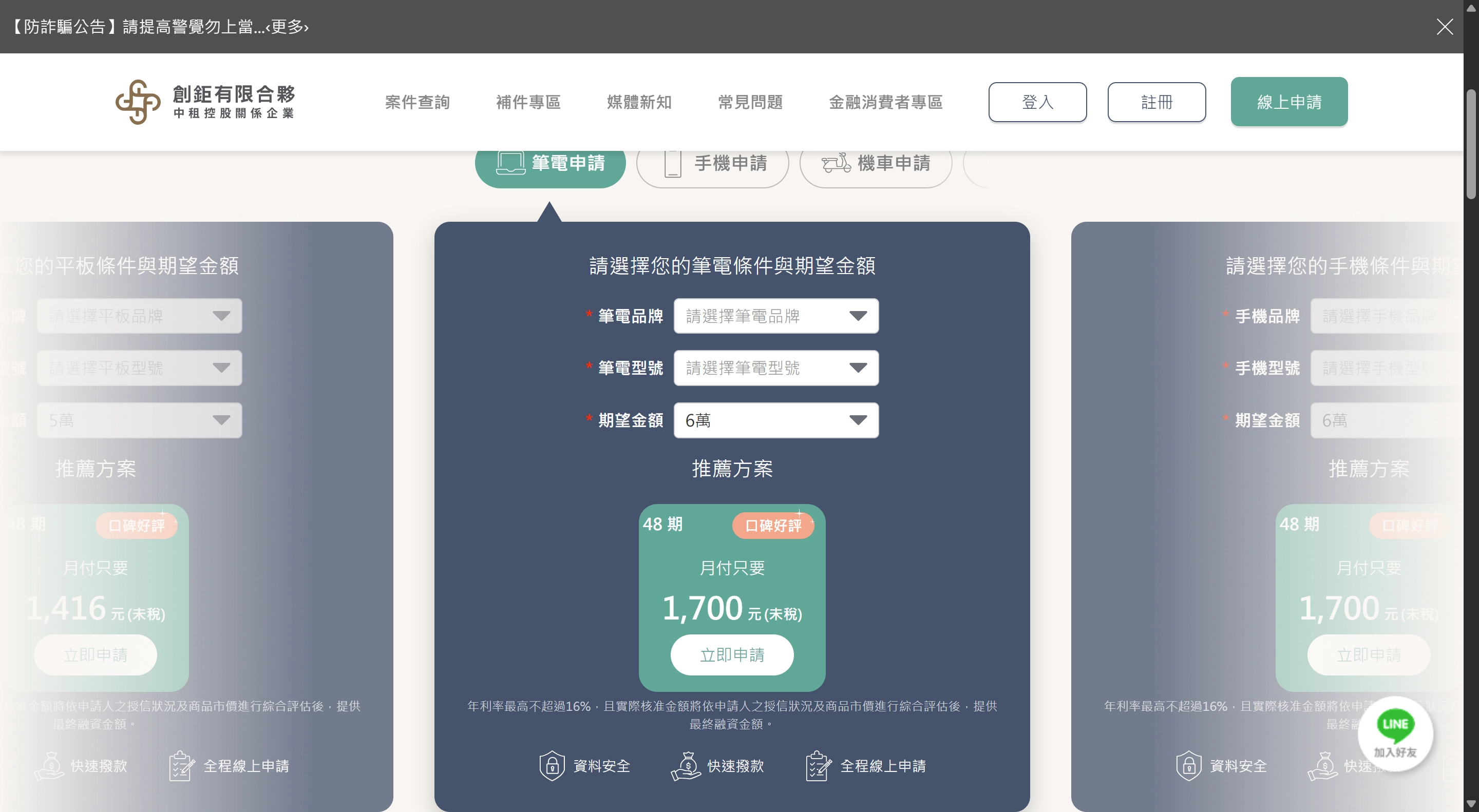The image size is (1479, 812).
Task: Click the phone icon in 手機申請 tab
Action: tap(672, 164)
